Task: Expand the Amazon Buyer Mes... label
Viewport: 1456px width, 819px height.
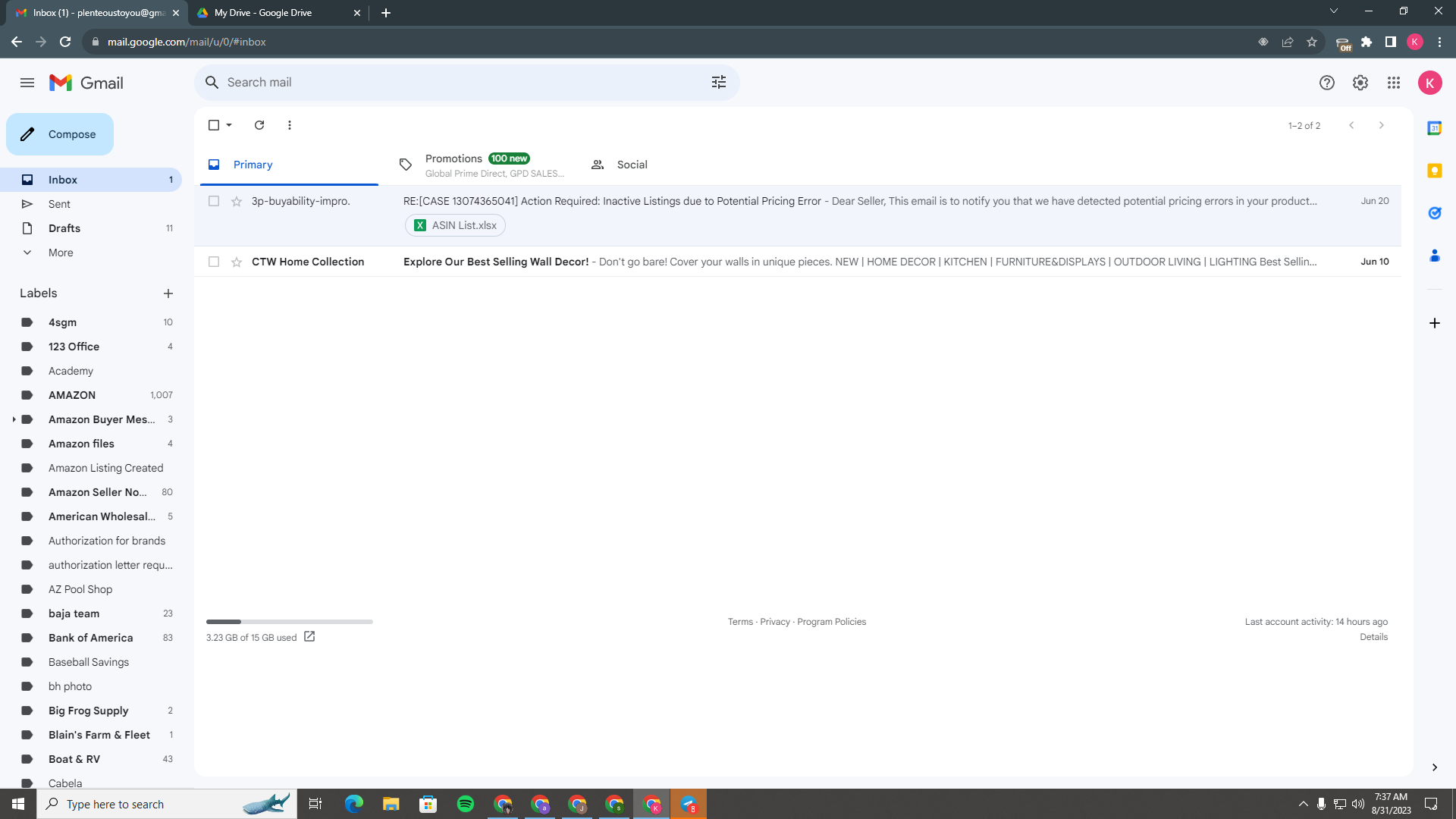Action: coord(14,419)
